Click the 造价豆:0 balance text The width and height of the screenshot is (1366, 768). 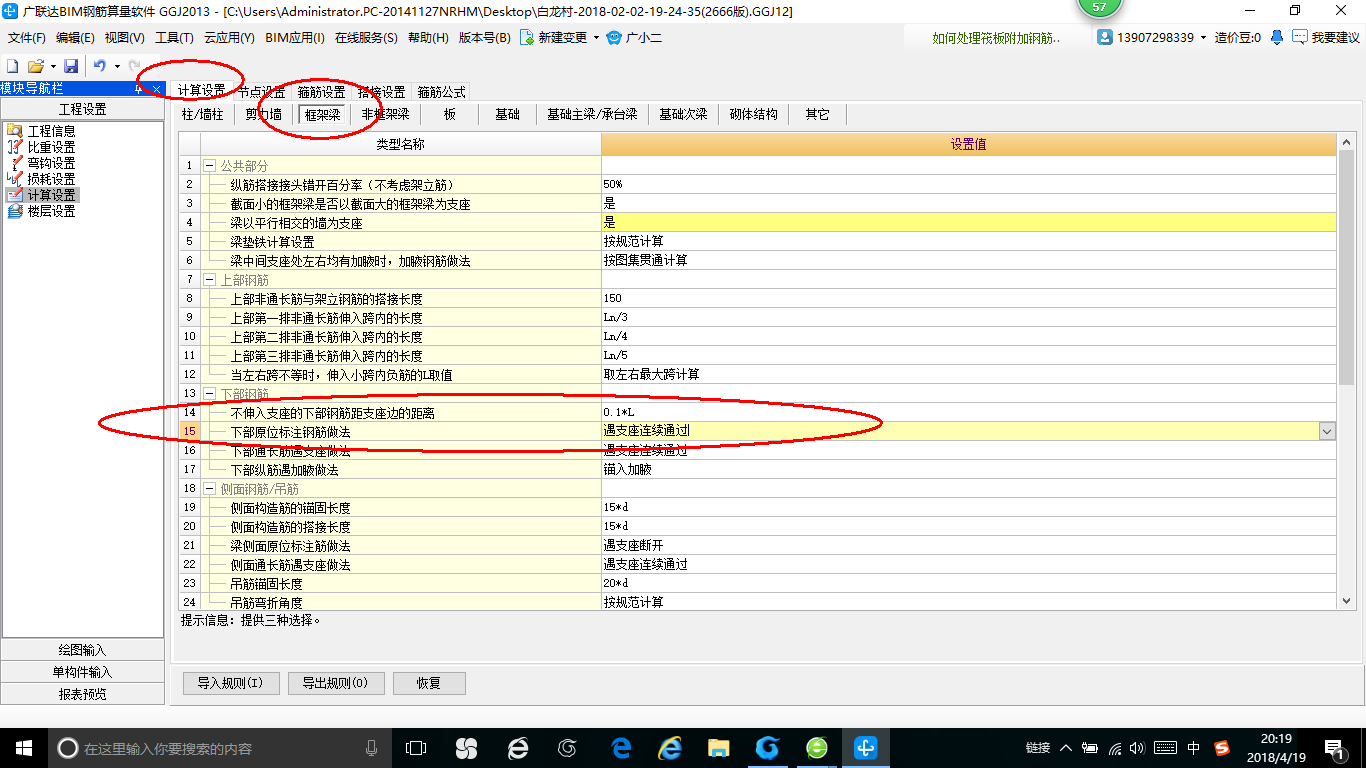point(1240,38)
